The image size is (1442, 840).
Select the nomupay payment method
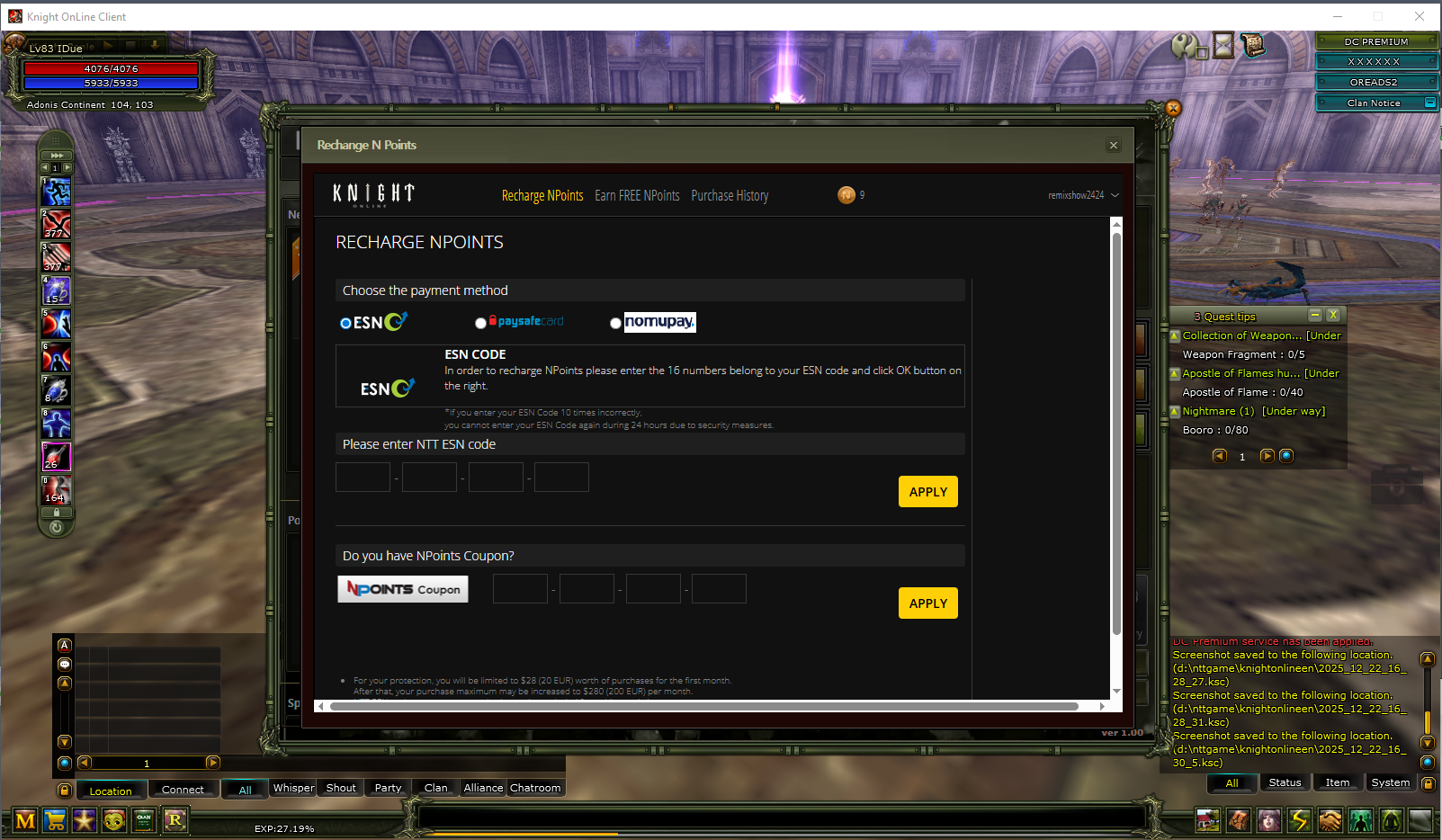point(615,323)
